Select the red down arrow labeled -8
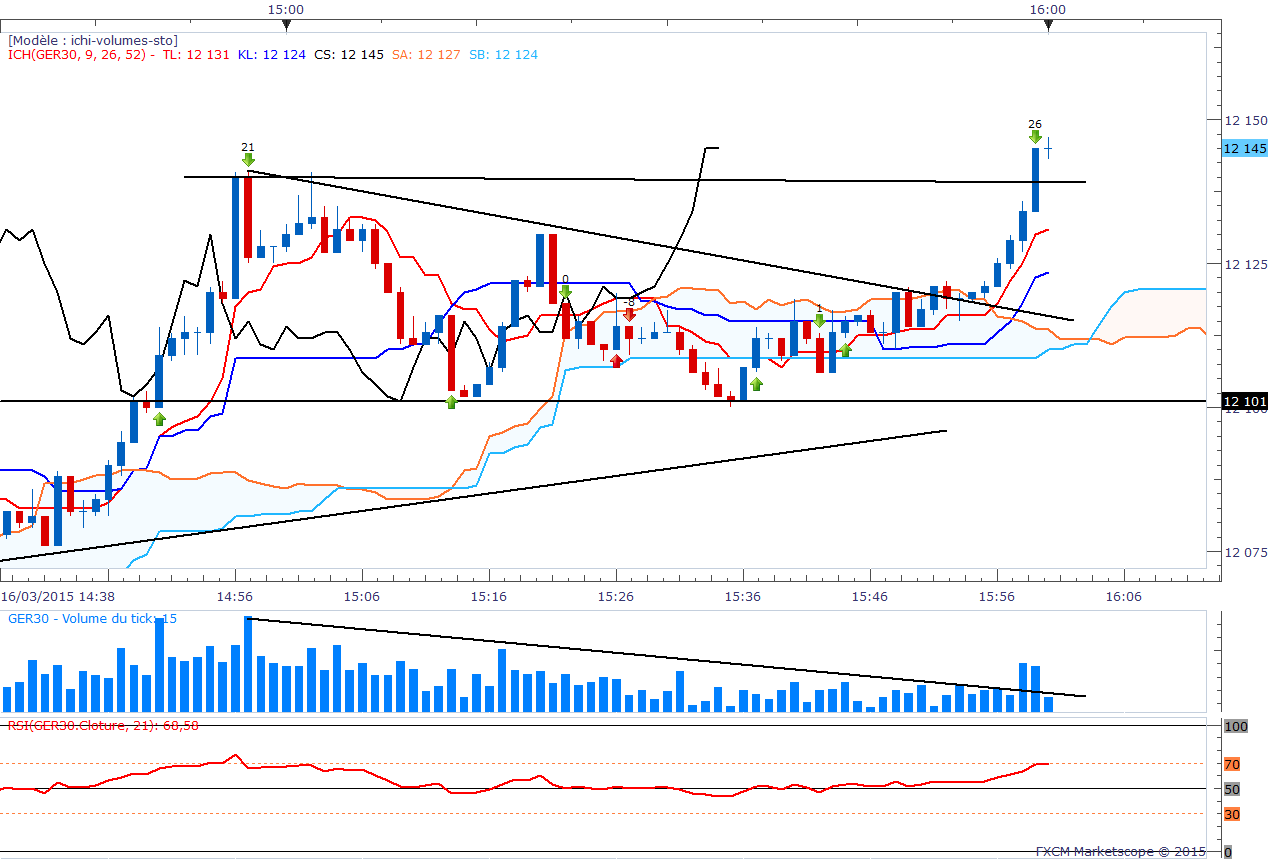 point(629,314)
